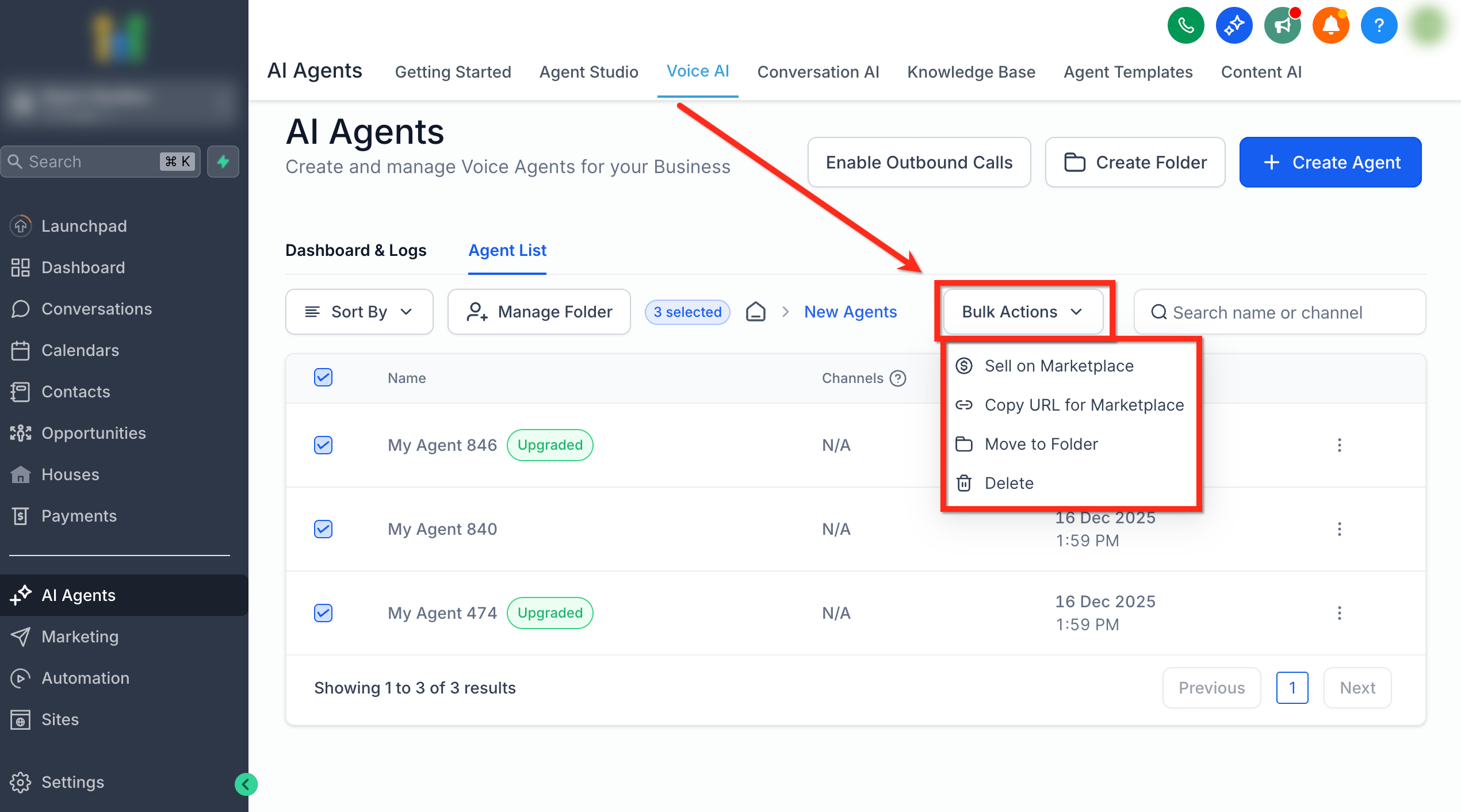
Task: Click the green lightning quick actions icon
Action: coord(223,162)
